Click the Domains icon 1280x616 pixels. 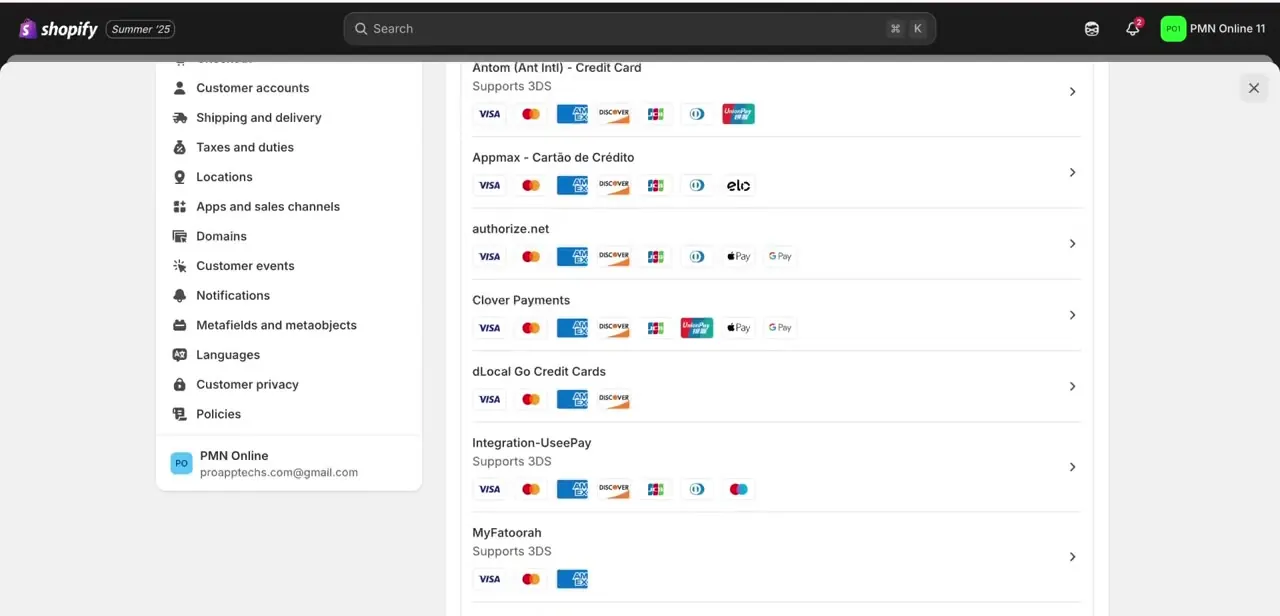coord(180,236)
